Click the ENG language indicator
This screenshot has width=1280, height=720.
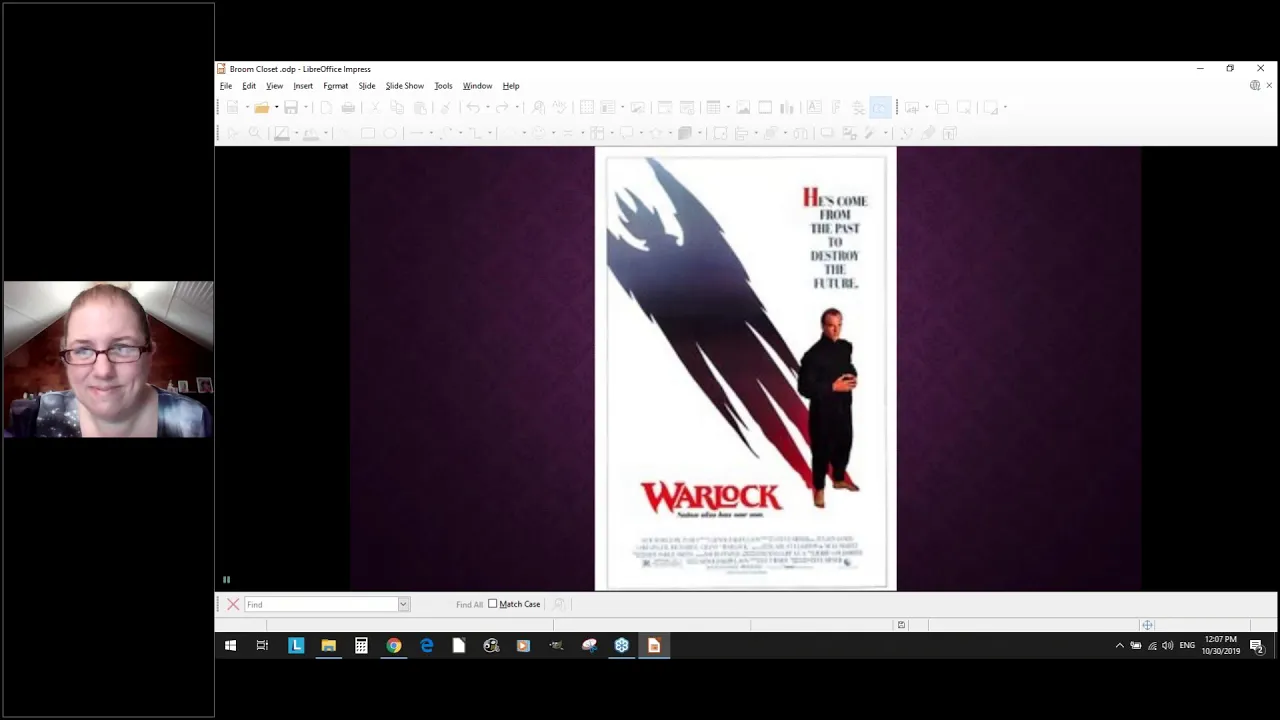[1187, 646]
